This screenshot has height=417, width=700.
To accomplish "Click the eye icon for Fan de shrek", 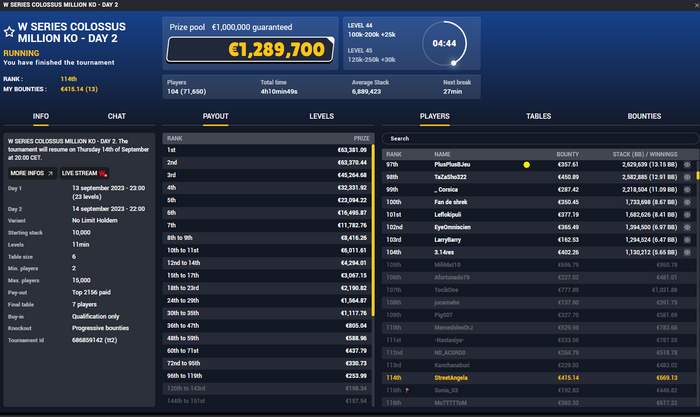I will pyautogui.click(x=687, y=202).
